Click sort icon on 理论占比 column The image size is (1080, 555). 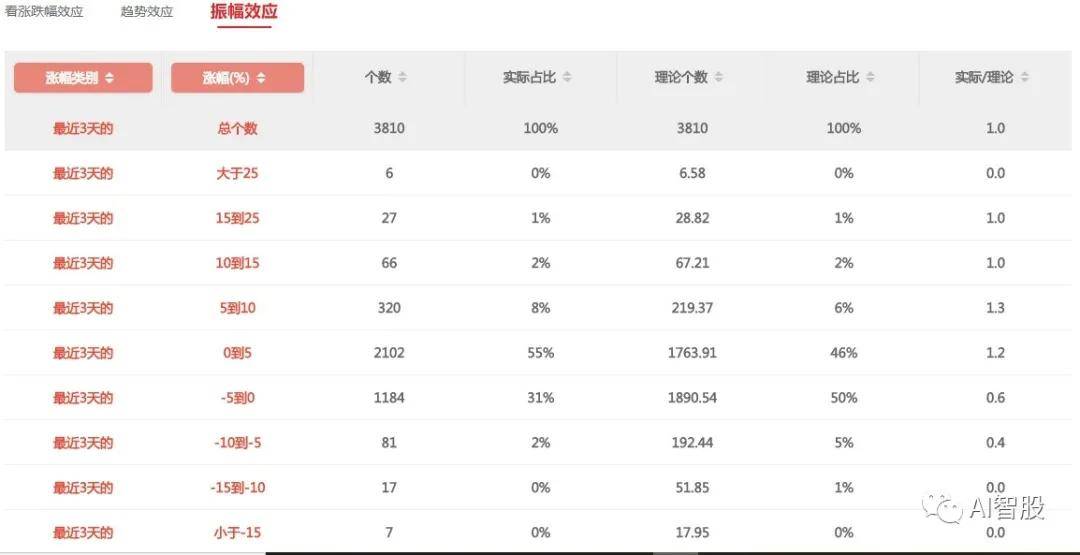870,77
